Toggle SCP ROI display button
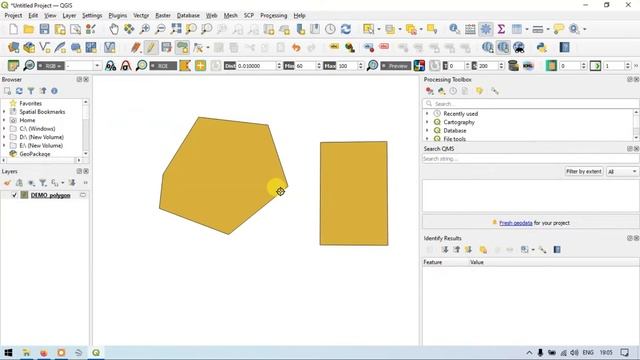 click(163, 66)
